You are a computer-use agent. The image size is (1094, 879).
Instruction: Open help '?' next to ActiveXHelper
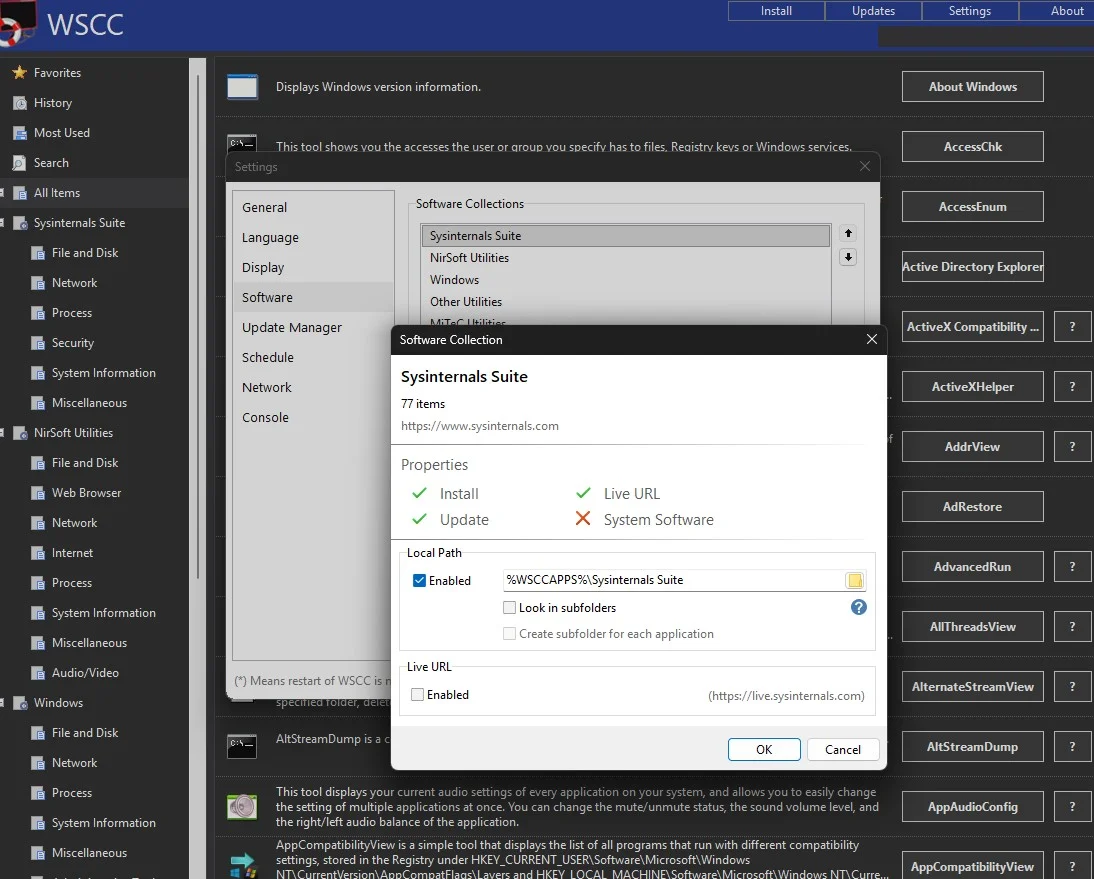1072,386
